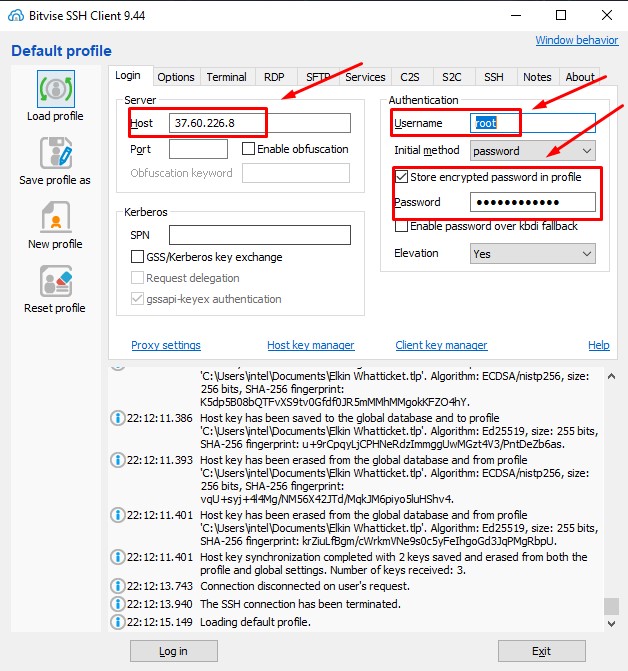Click the Host address input field
This screenshot has height=671, width=628.
pos(259,123)
